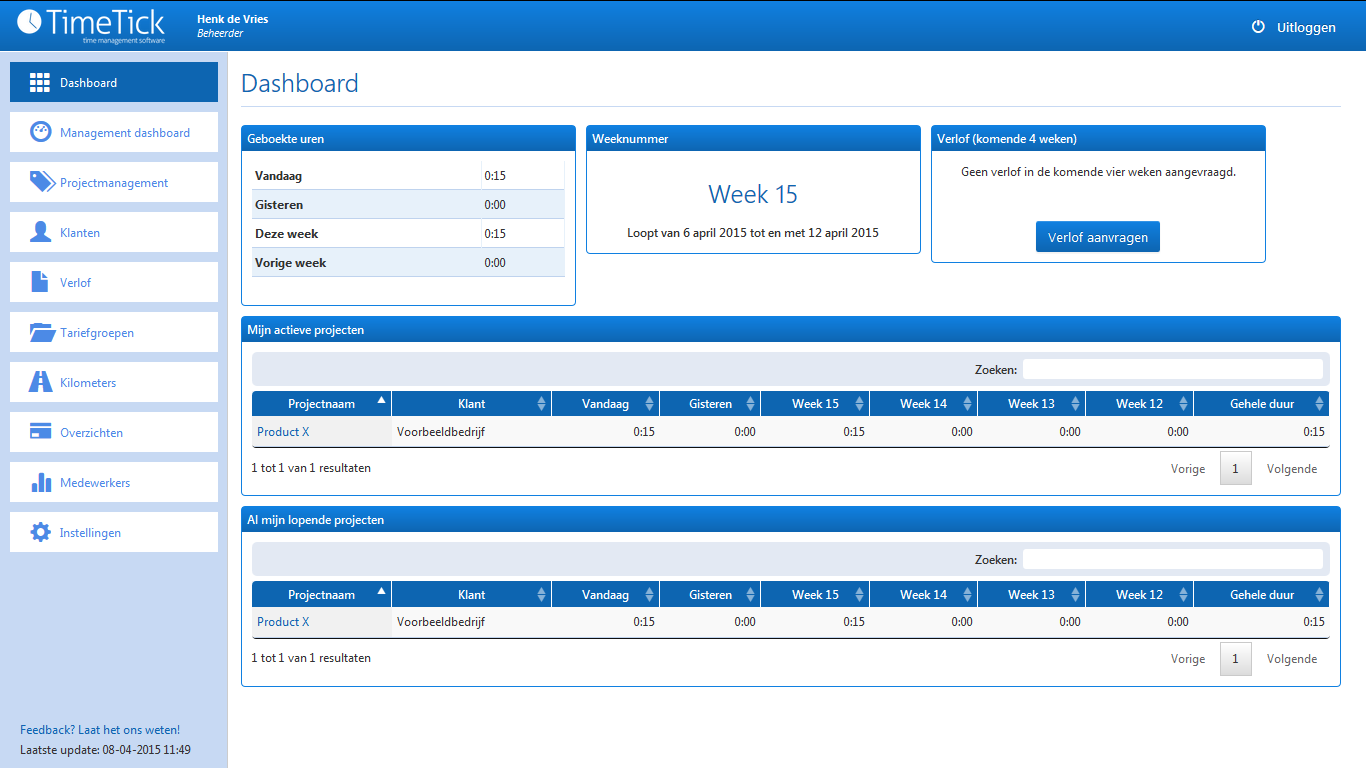The width and height of the screenshot is (1366, 768).
Task: Sort lopende projecten by Week 15
Action: [815, 595]
